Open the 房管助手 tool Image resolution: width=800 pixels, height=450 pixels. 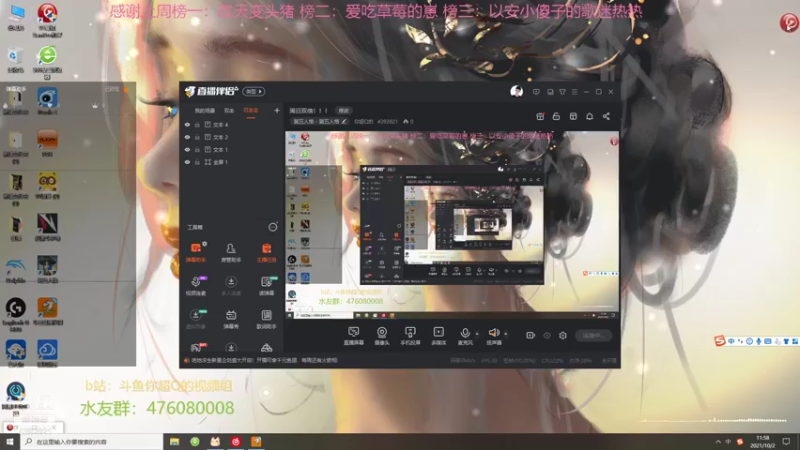pyautogui.click(x=231, y=253)
